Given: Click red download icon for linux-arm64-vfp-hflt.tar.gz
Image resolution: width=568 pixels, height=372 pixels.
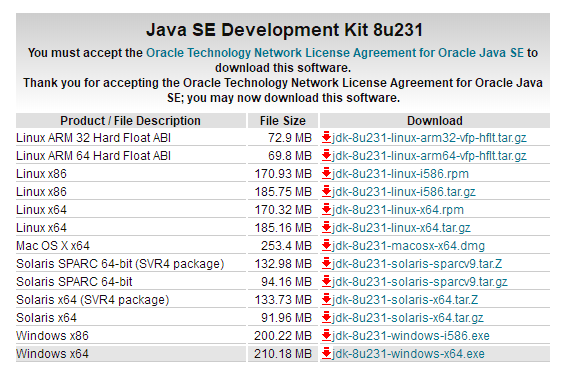Looking at the screenshot, I should (x=326, y=156).
